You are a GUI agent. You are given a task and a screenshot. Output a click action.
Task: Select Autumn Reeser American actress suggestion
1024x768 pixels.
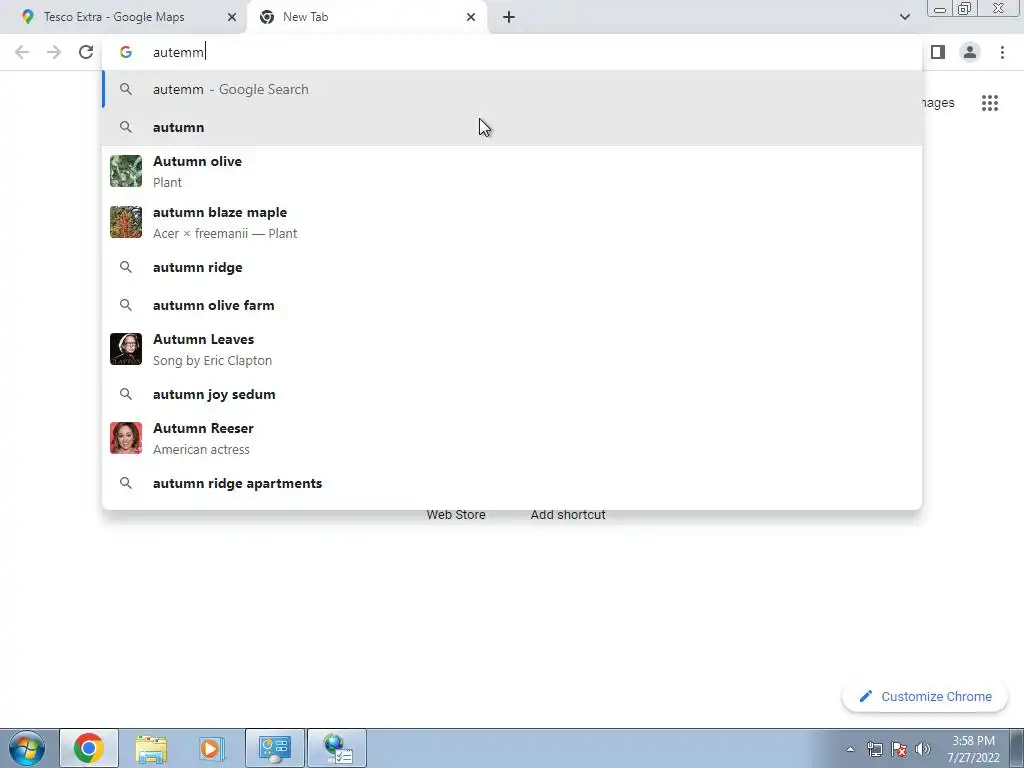pyautogui.click(x=512, y=438)
